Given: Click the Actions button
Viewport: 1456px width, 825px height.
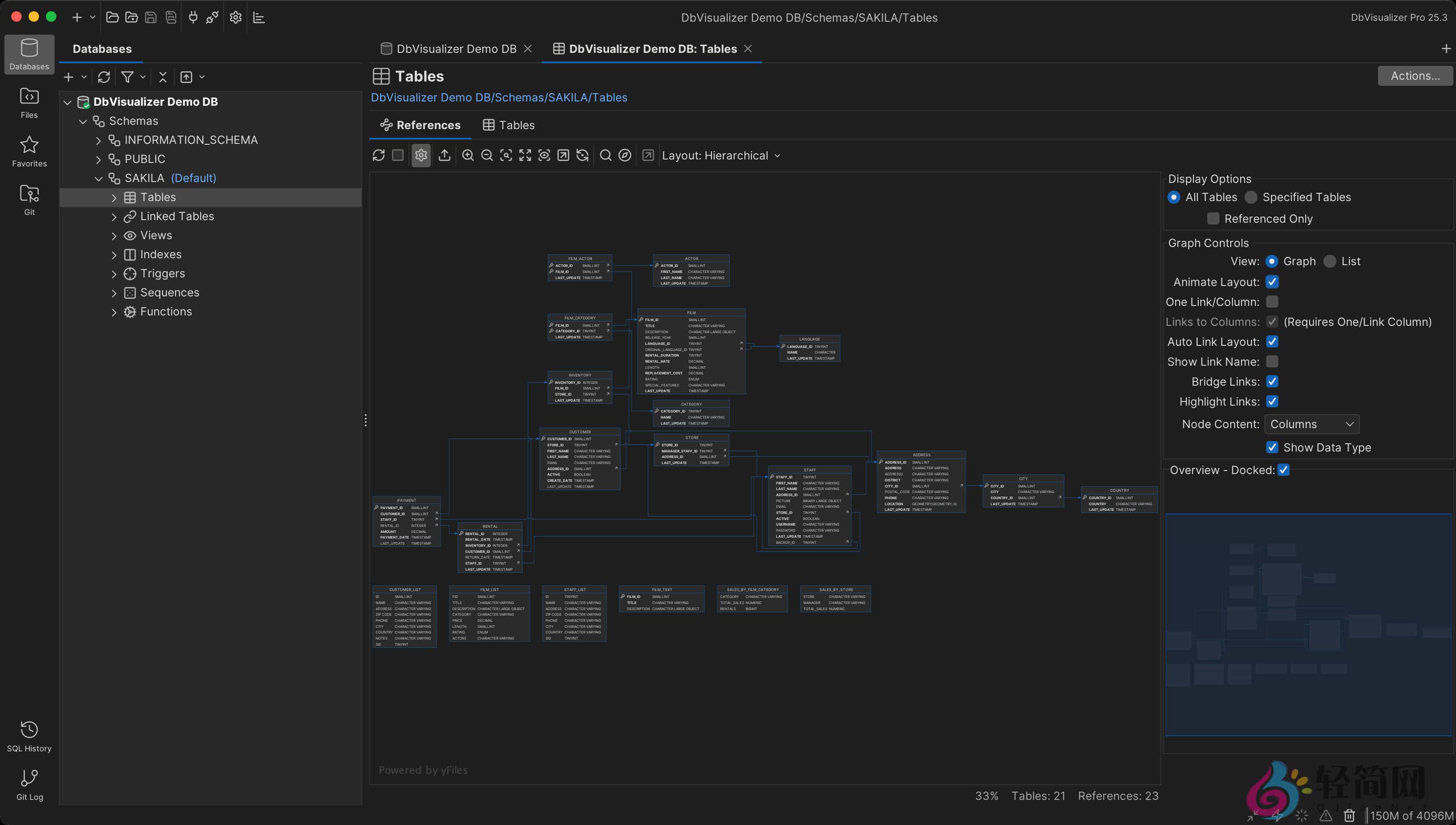Looking at the screenshot, I should [1415, 75].
